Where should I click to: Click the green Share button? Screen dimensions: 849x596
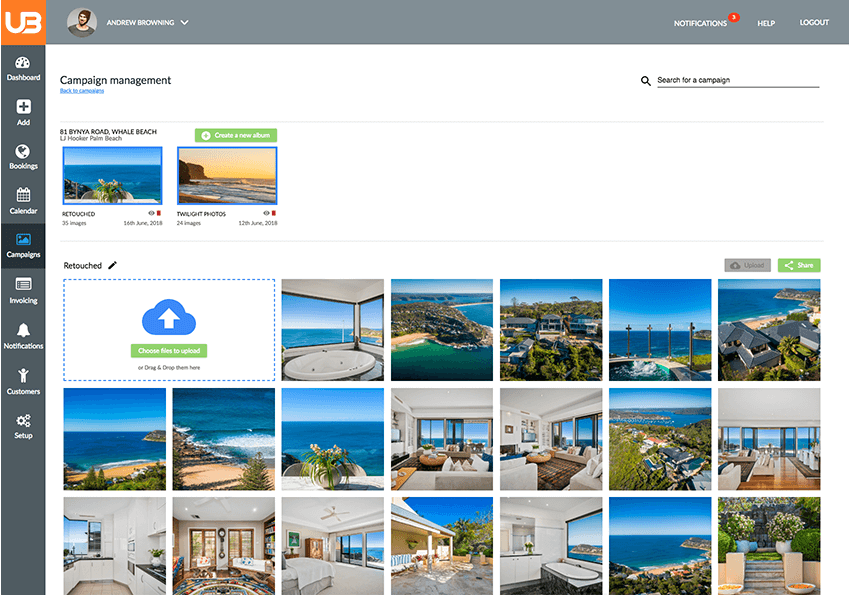(x=799, y=265)
